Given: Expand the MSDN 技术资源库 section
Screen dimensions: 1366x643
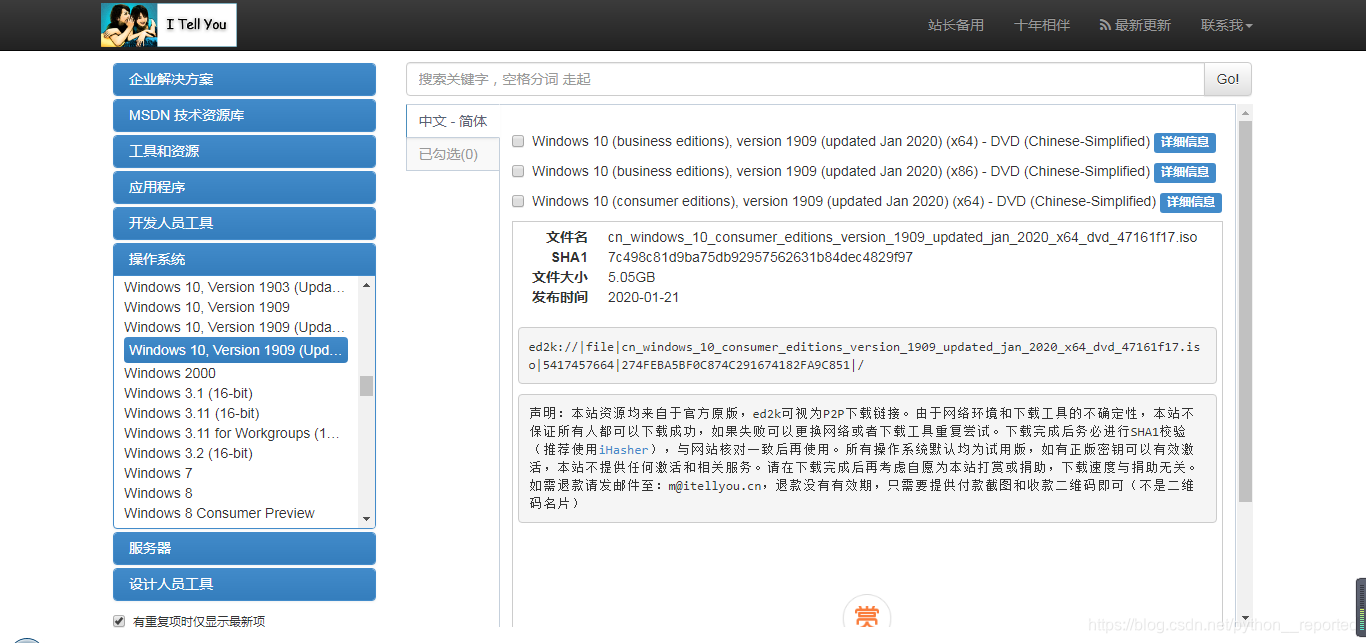Looking at the screenshot, I should (x=244, y=115).
